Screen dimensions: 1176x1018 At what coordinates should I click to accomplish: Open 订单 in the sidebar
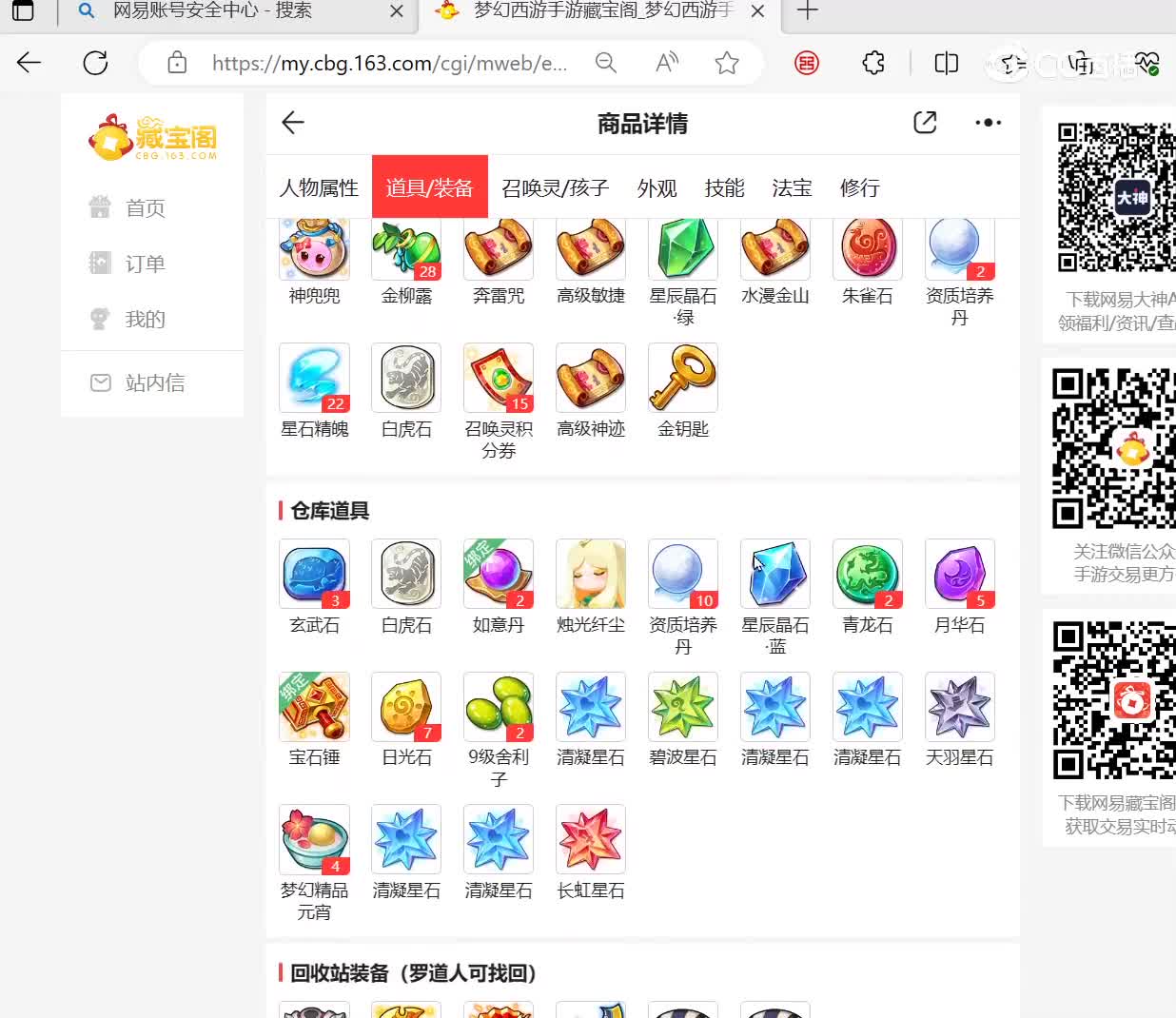point(127,264)
